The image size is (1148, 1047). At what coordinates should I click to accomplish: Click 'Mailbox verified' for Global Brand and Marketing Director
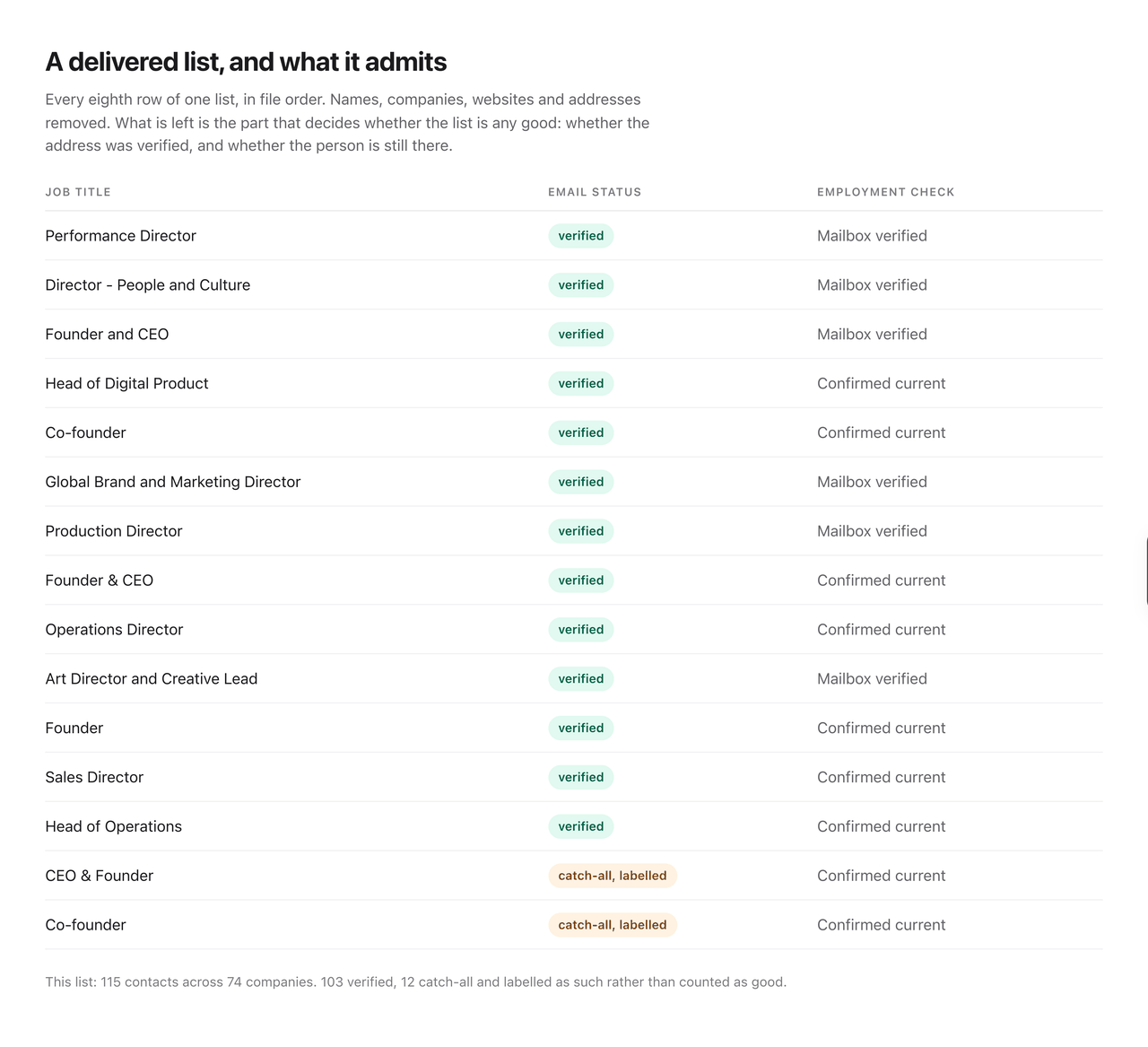click(x=872, y=482)
